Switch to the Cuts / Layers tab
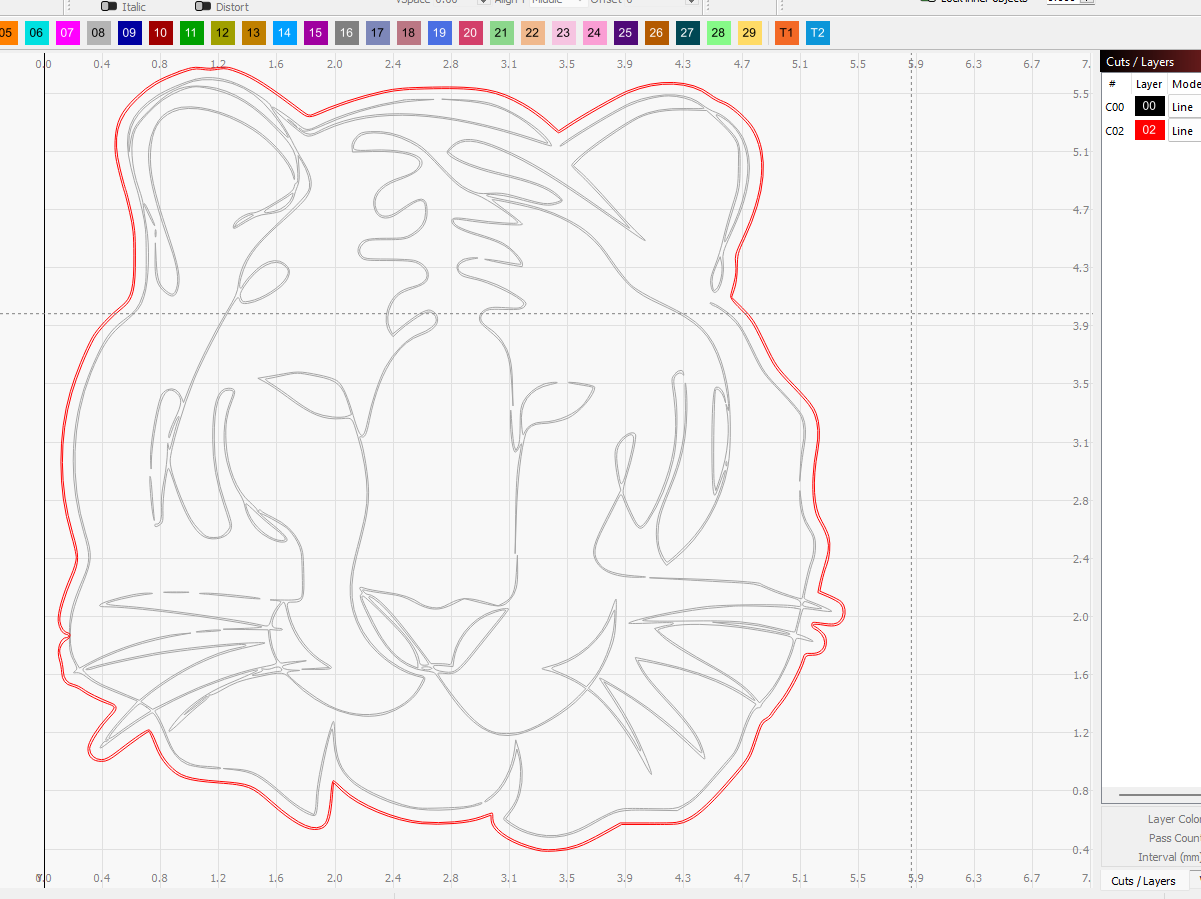The image size is (1201, 899). (1143, 881)
